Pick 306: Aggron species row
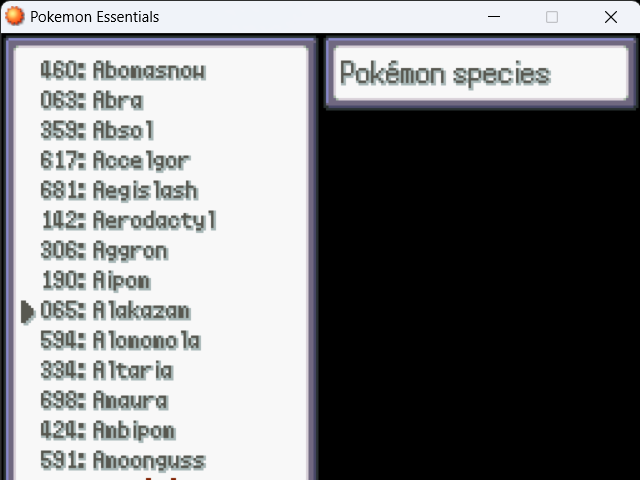 pos(104,251)
